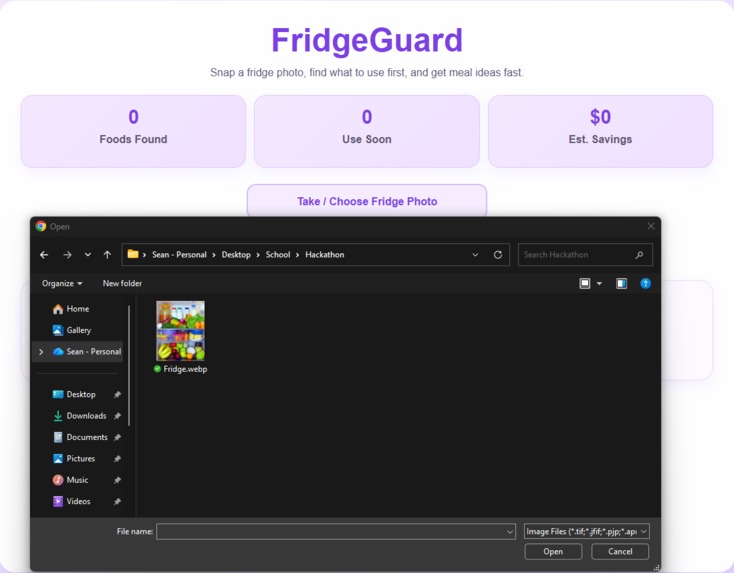This screenshot has width=734, height=573.
Task: Open the view options dropdown arrow
Action: pos(599,283)
